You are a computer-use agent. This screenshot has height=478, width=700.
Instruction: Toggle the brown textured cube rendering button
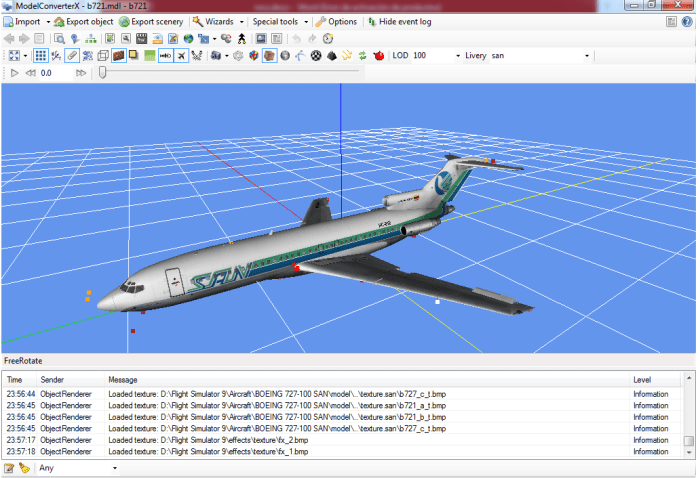point(269,56)
